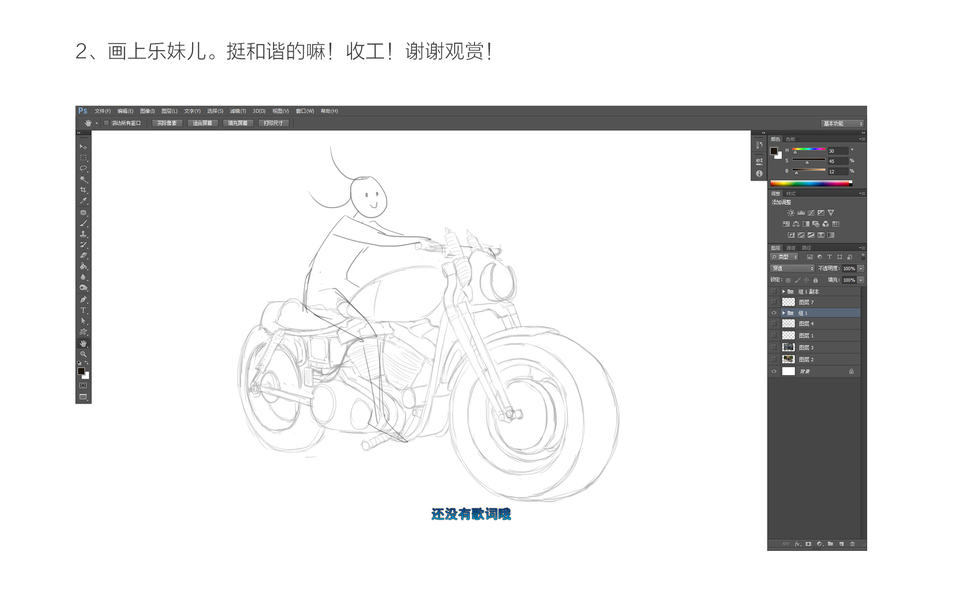This screenshot has width=953, height=600.
Task: Add a Hue/Saturation adjustment
Action: pyautogui.click(x=786, y=224)
